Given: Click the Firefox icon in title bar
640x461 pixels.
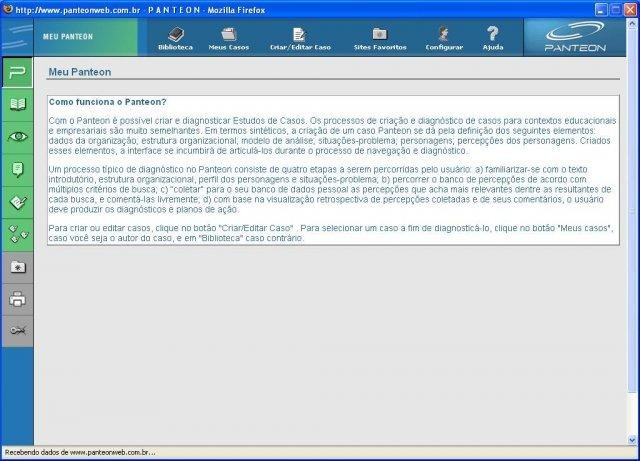Looking at the screenshot, I should click(x=7, y=9).
